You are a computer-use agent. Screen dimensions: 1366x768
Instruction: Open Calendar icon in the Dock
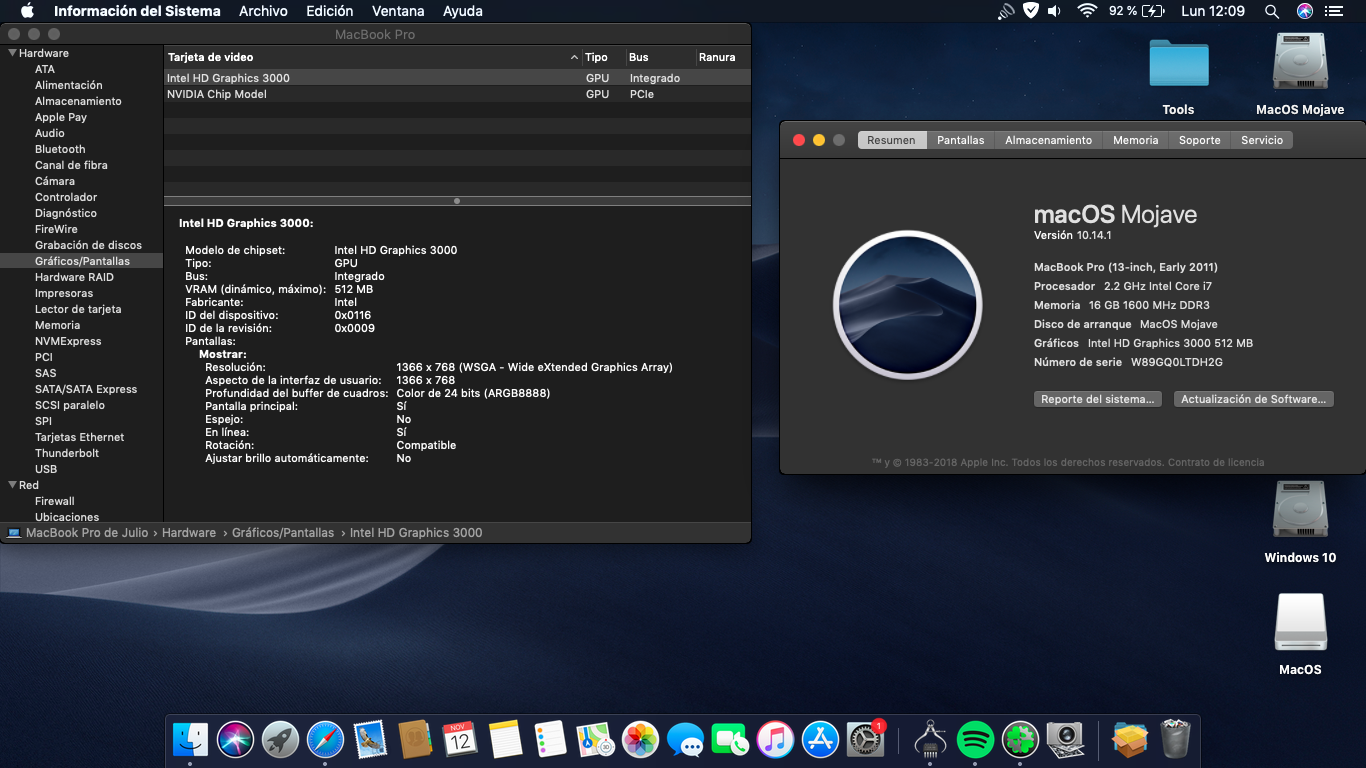(460, 740)
